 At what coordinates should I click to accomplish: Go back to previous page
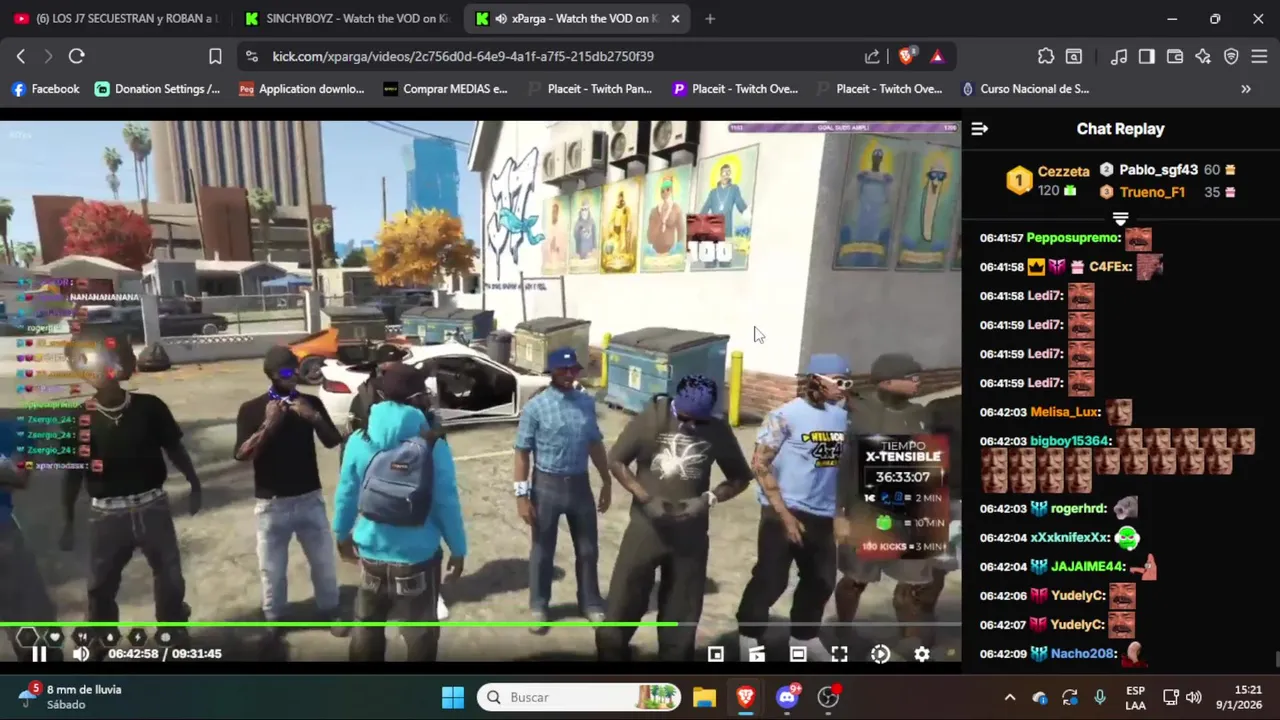coord(20,57)
